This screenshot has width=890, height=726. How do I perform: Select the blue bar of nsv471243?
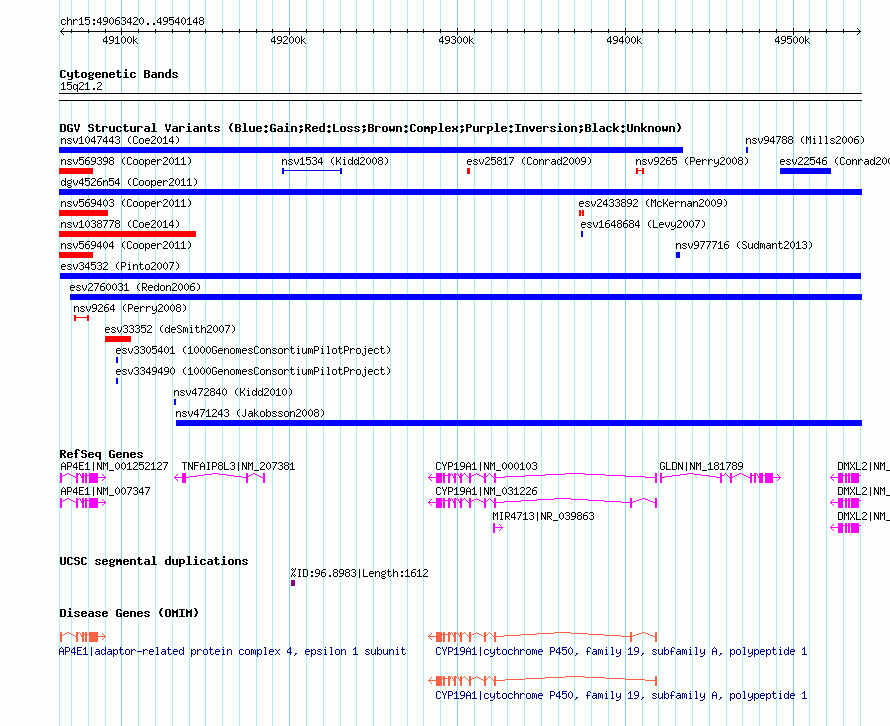pos(519,423)
